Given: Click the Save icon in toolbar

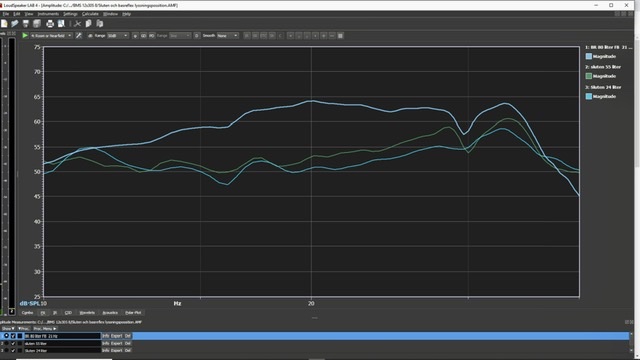Looking at the screenshot, I should [26, 24].
